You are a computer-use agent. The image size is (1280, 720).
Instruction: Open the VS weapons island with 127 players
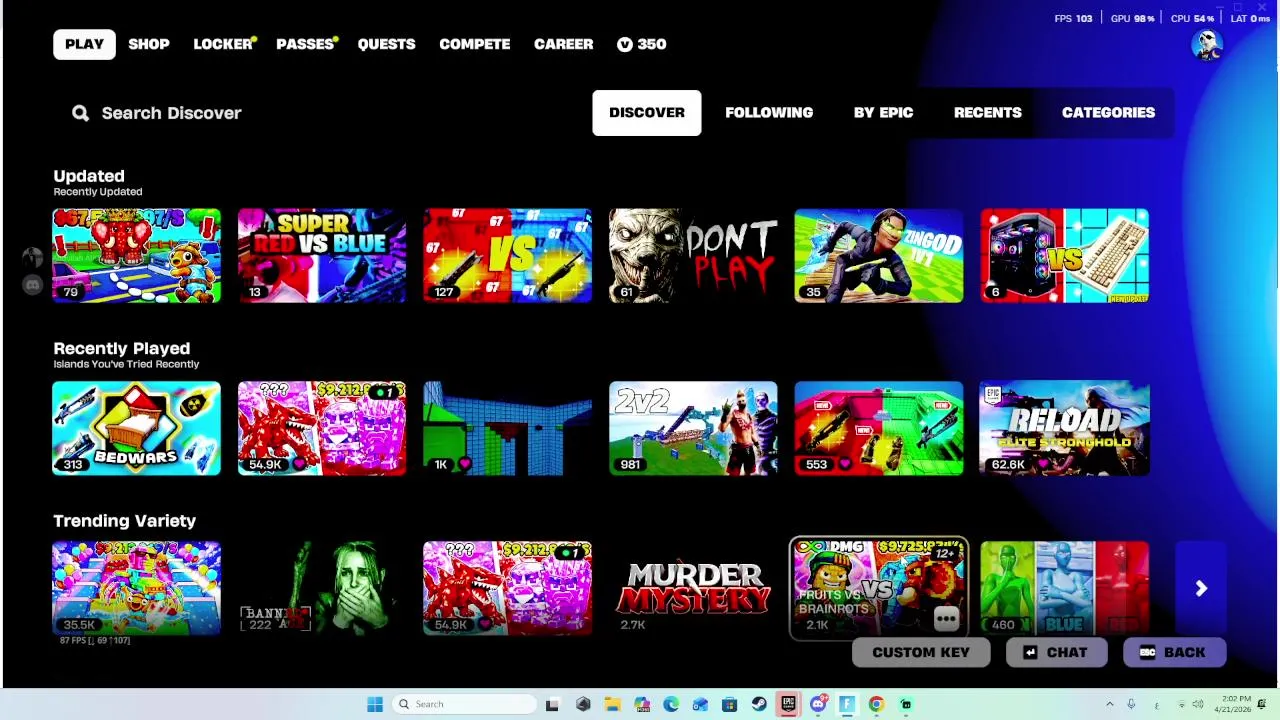508,255
